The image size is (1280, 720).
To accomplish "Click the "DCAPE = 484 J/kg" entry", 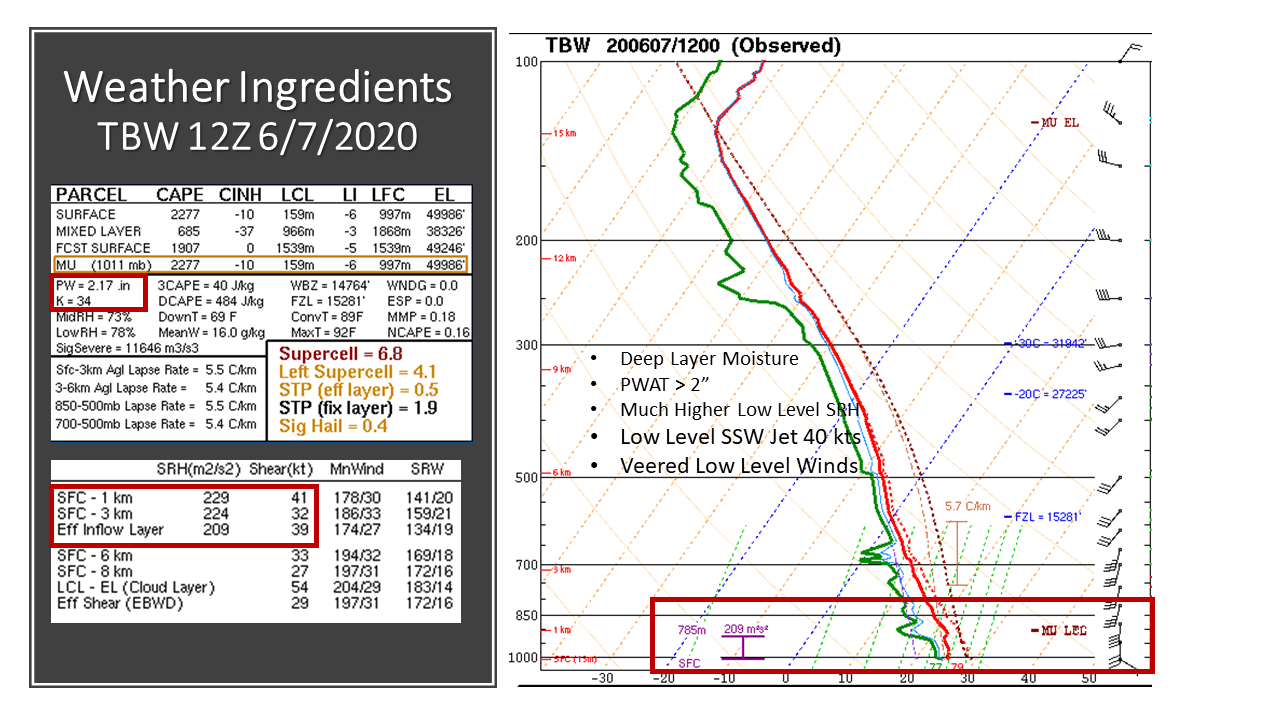I will (211, 300).
